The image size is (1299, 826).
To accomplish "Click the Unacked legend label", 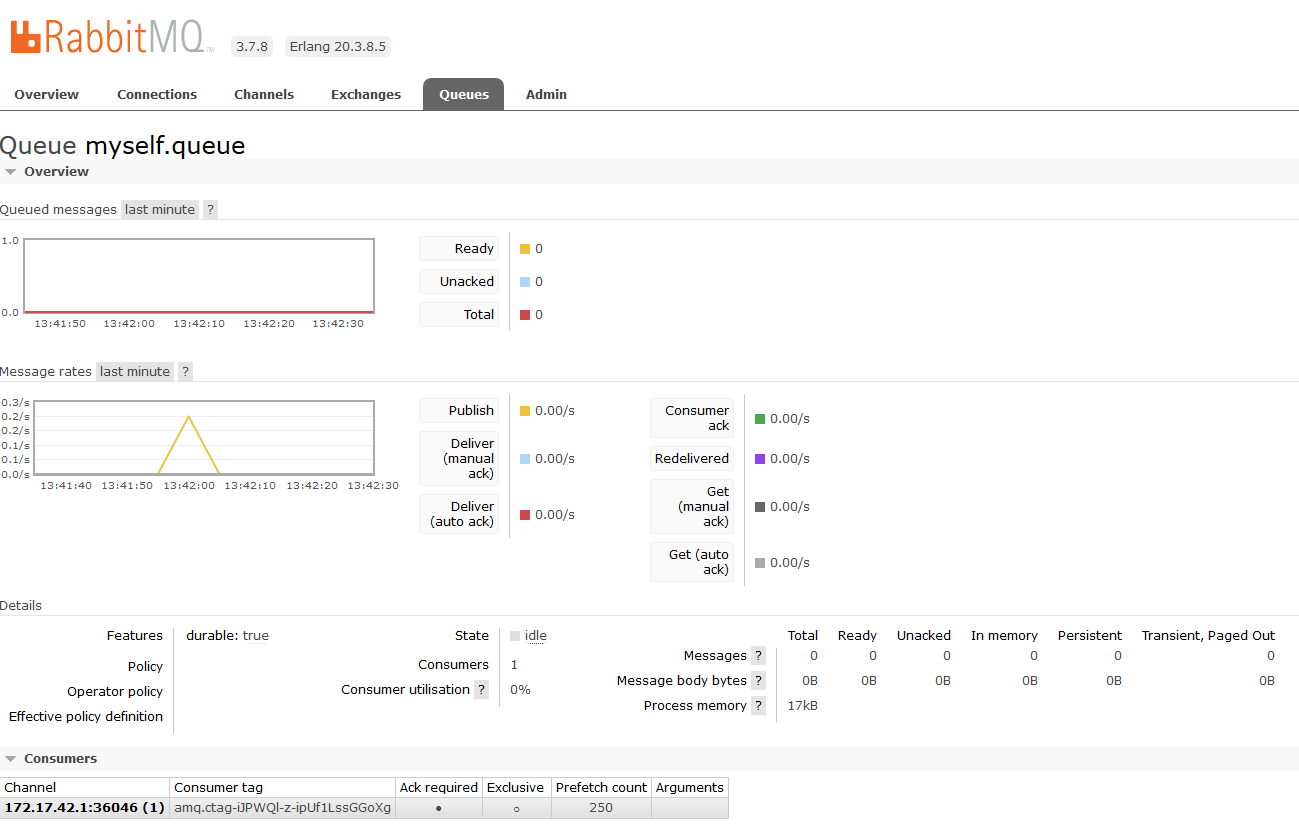I will click(x=459, y=282).
